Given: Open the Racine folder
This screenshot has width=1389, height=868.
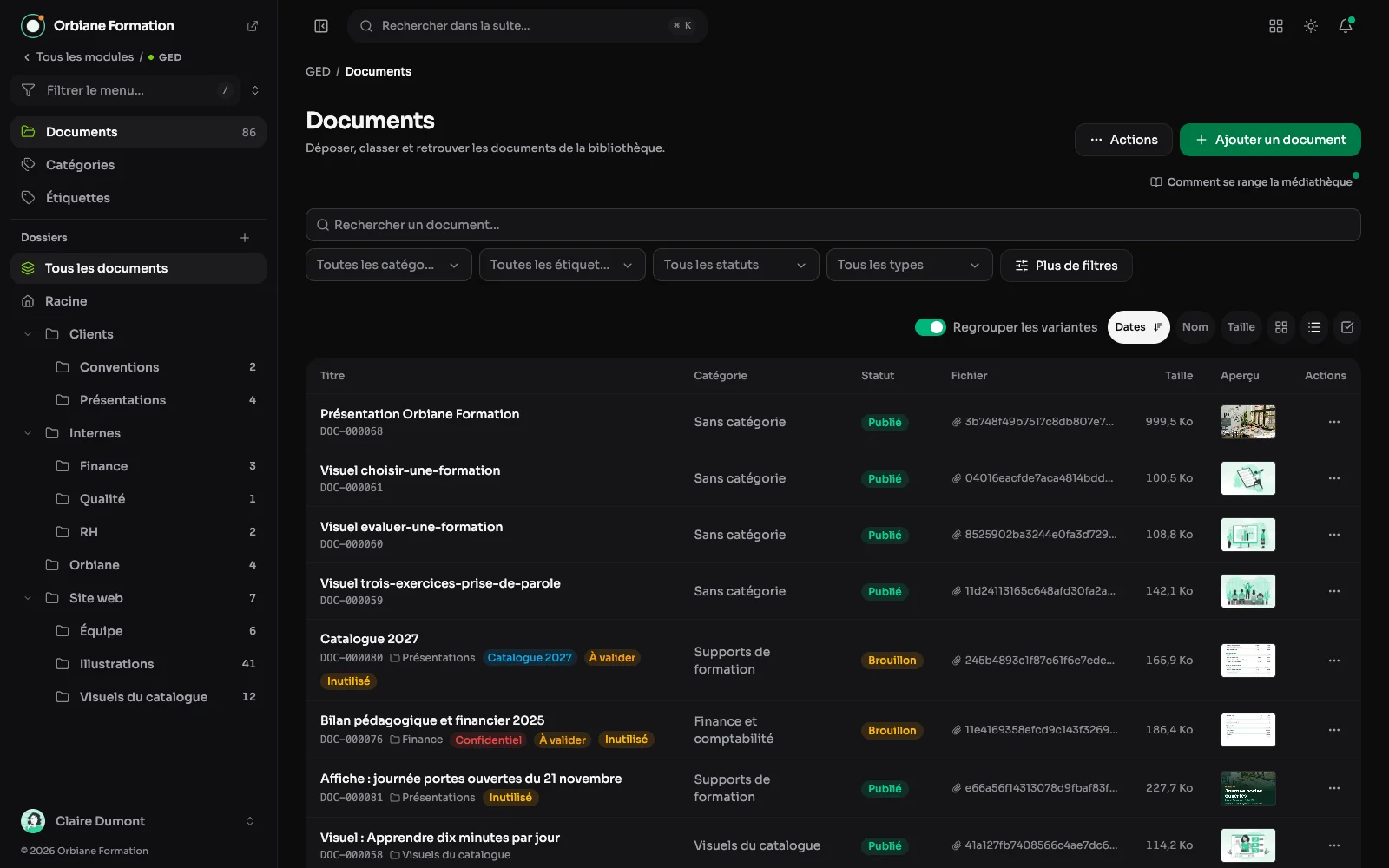Looking at the screenshot, I should click(x=138, y=301).
